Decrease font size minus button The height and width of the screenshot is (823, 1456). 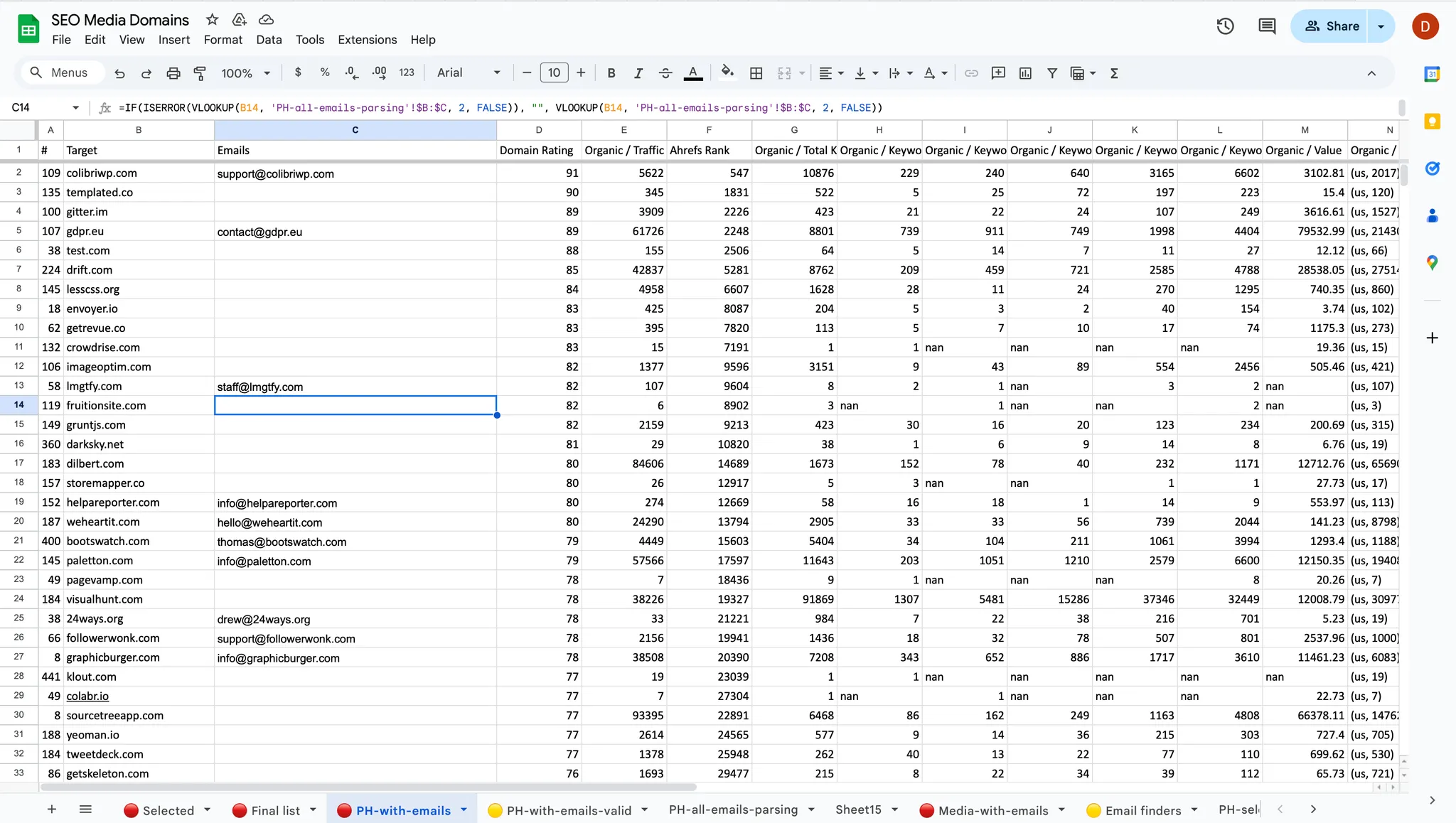527,72
